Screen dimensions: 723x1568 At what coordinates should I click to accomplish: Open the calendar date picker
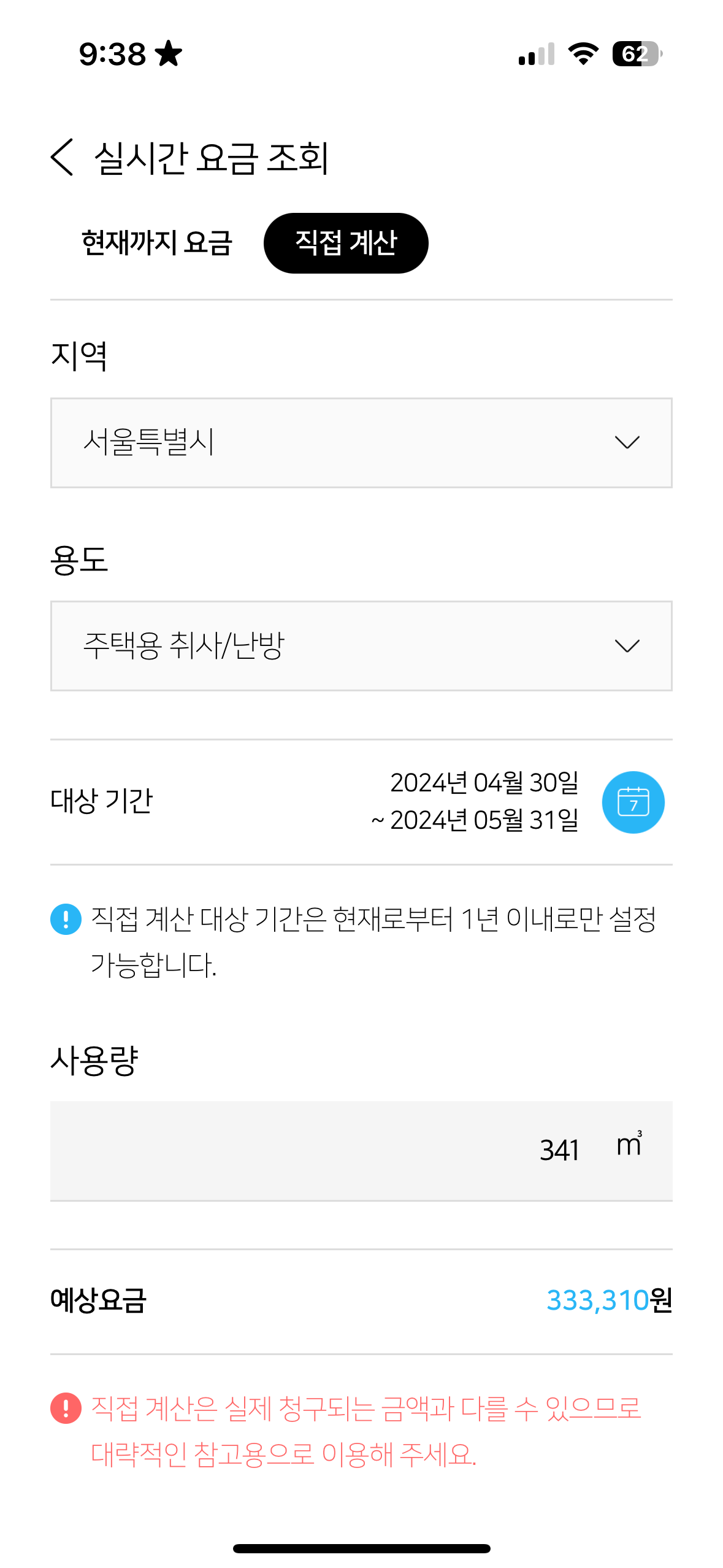(x=633, y=802)
